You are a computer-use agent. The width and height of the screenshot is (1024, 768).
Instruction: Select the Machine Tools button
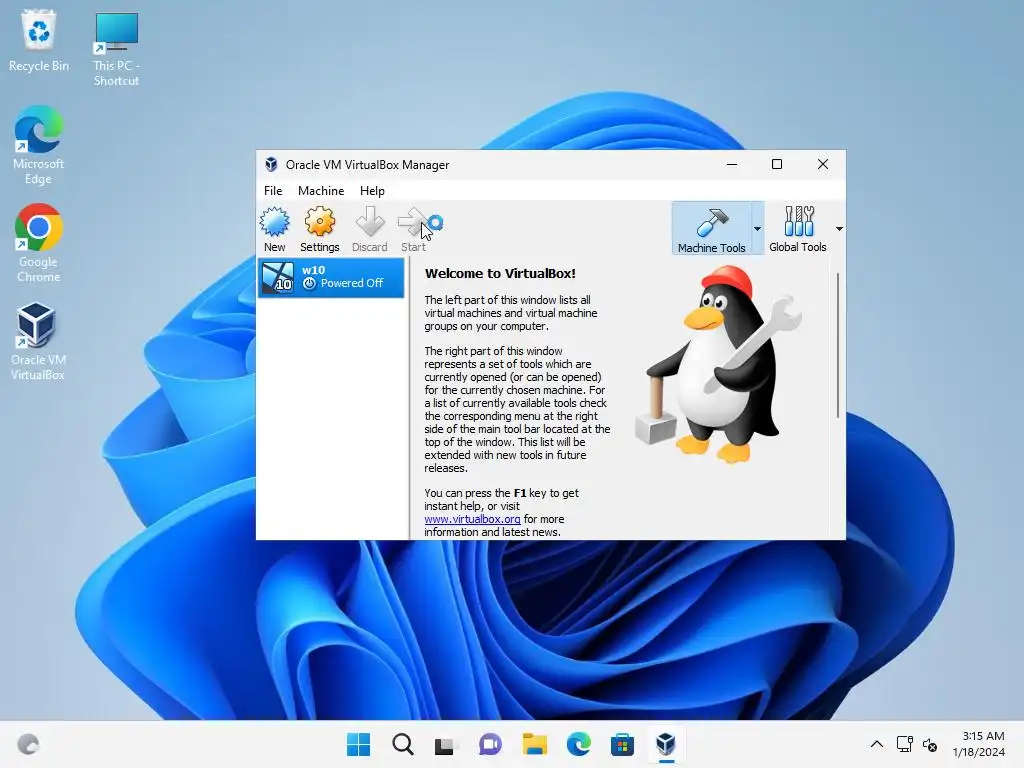click(711, 229)
